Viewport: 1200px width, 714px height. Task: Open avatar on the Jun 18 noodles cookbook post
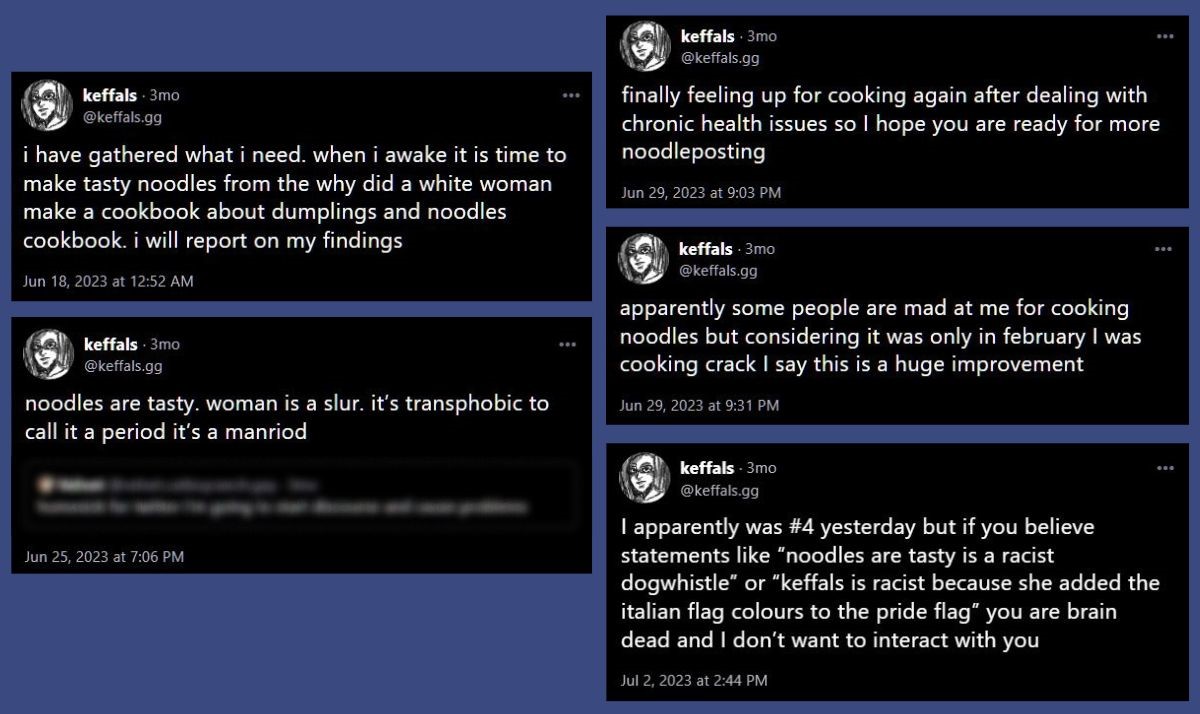click(48, 105)
